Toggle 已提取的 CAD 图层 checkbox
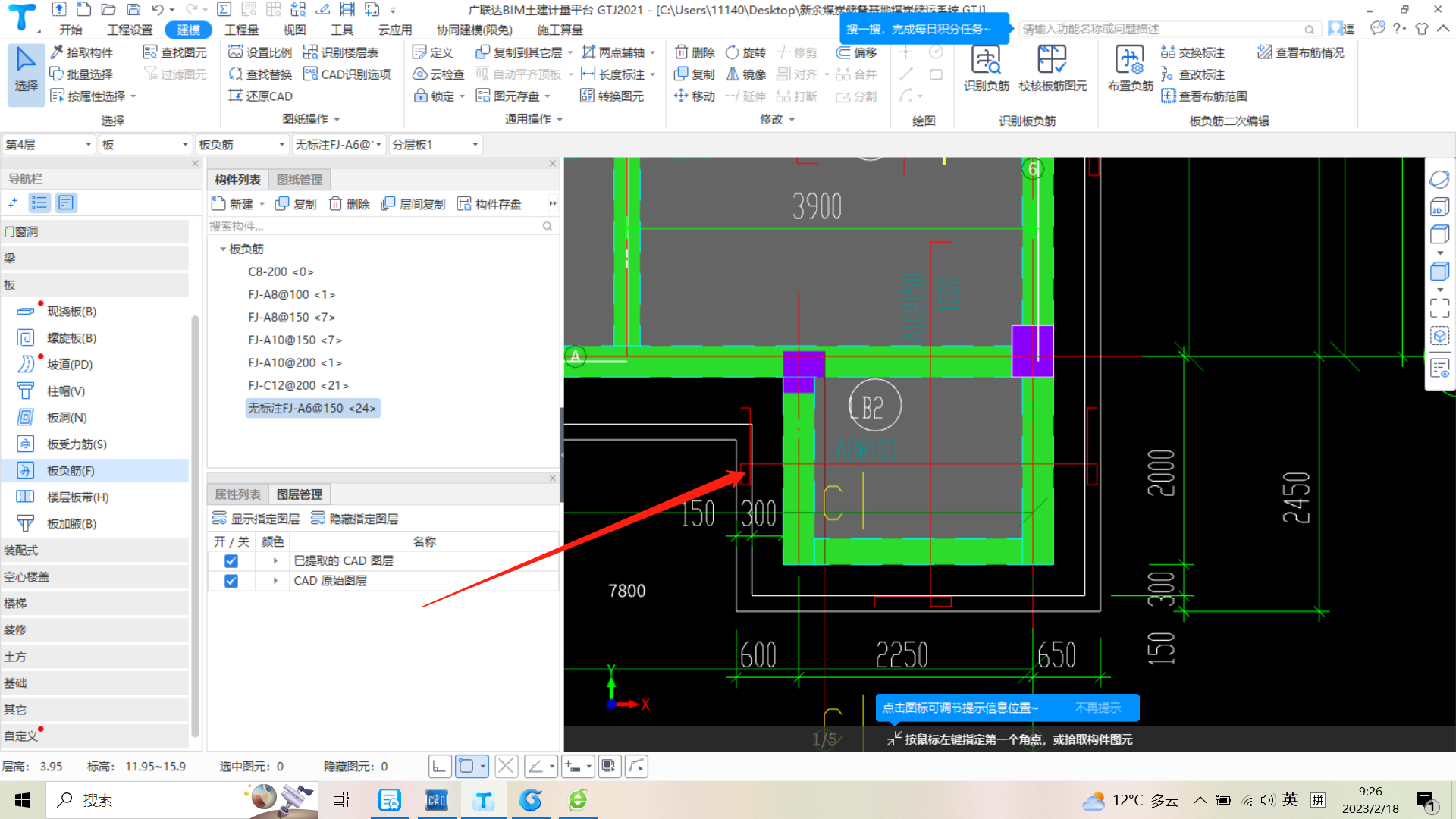This screenshot has width=1456, height=819. click(231, 561)
